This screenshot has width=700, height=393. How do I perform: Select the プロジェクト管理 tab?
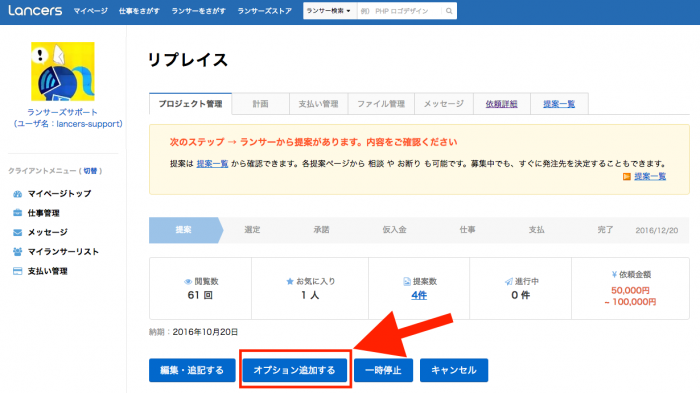click(x=191, y=104)
